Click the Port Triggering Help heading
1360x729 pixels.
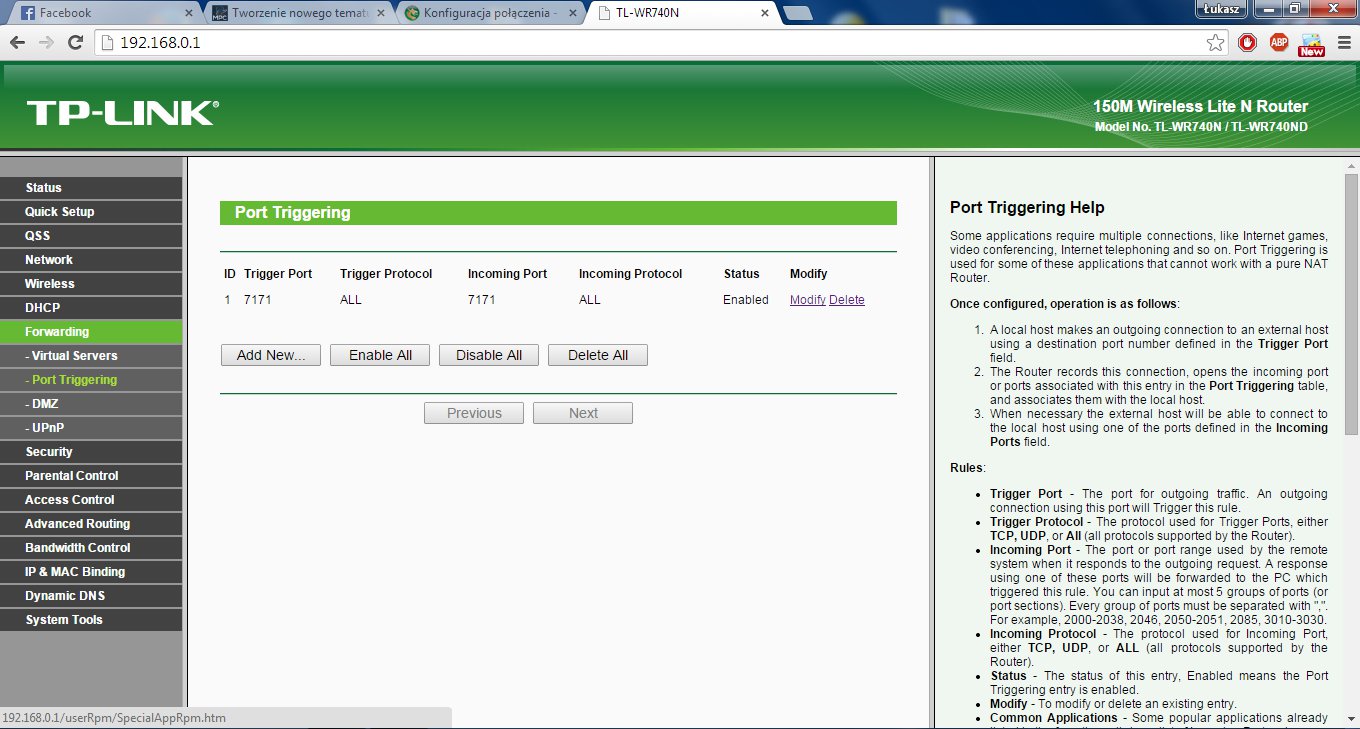[x=1027, y=208]
